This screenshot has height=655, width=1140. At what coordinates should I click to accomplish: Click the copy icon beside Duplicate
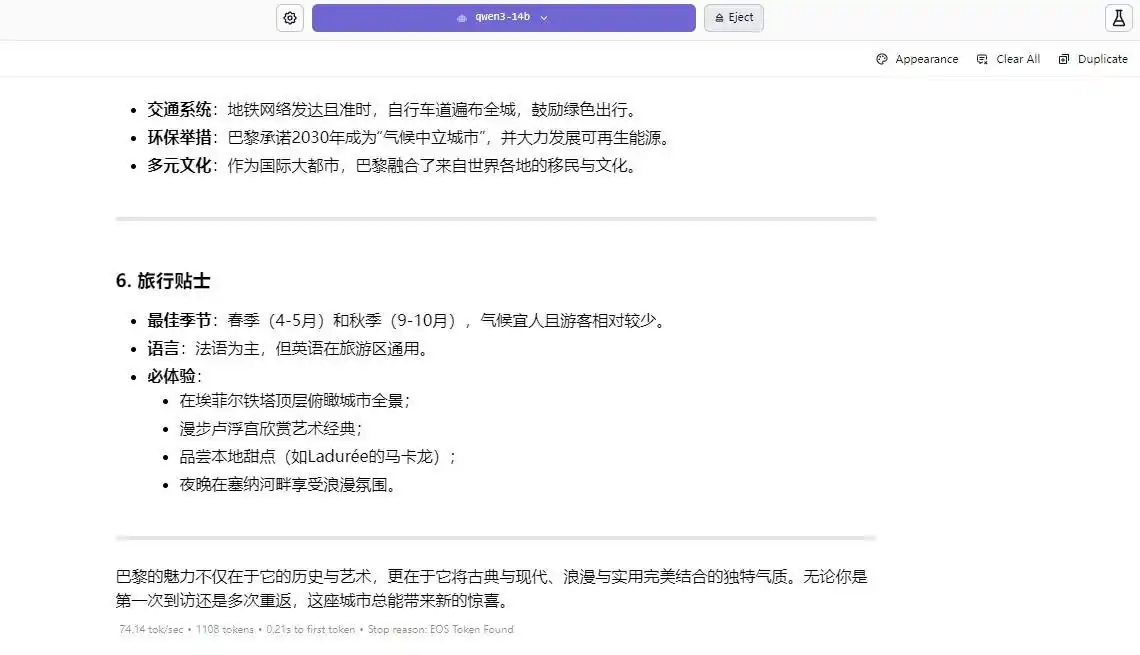[x=1065, y=59]
